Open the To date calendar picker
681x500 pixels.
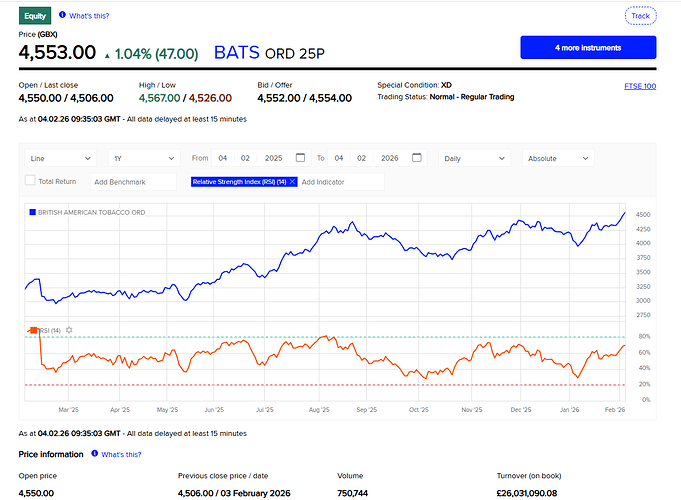coord(417,158)
